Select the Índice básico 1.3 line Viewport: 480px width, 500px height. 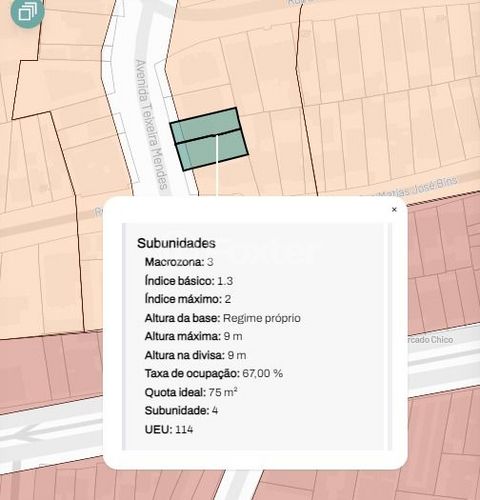coord(189,281)
